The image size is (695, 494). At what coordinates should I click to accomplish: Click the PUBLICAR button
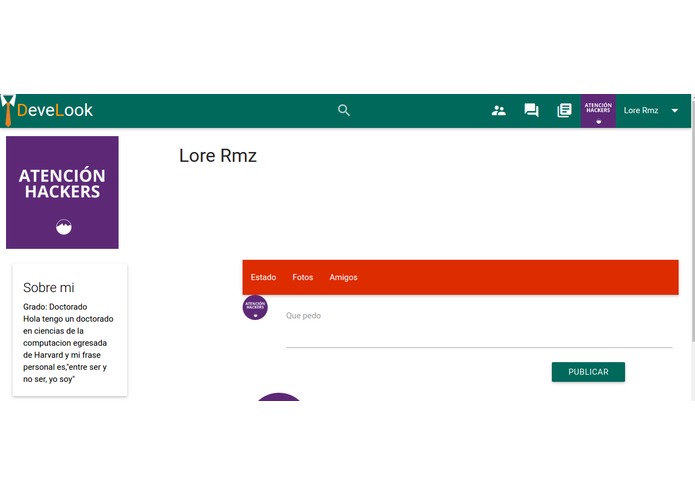click(588, 372)
